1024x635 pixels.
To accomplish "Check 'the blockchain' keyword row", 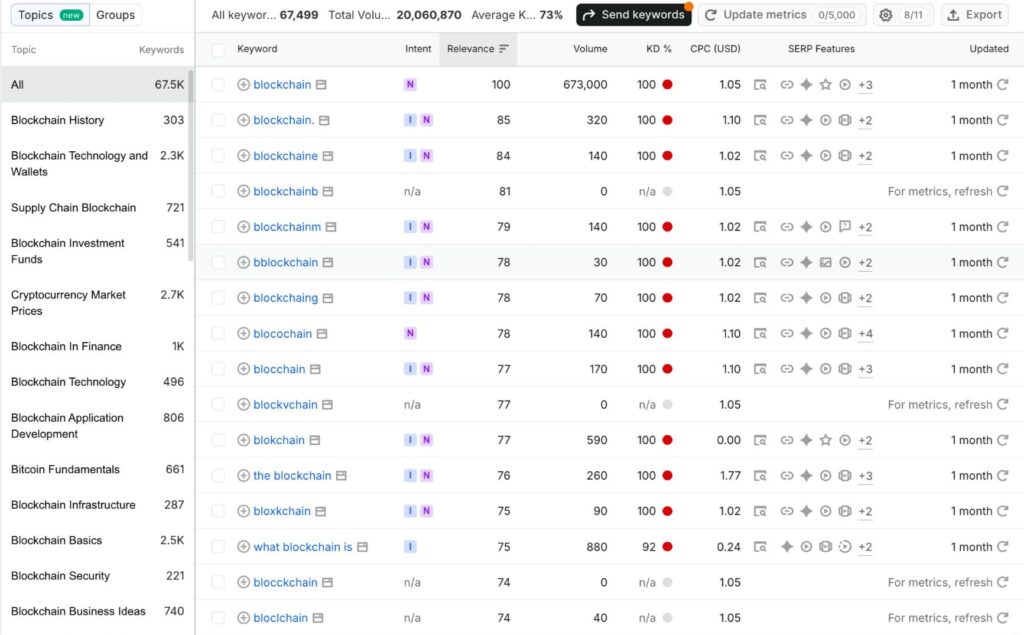I will pos(218,476).
